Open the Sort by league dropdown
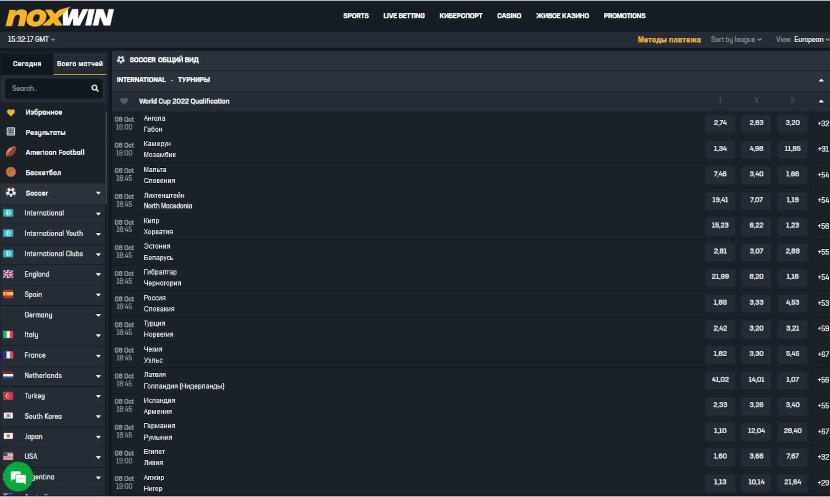 pyautogui.click(x=736, y=40)
